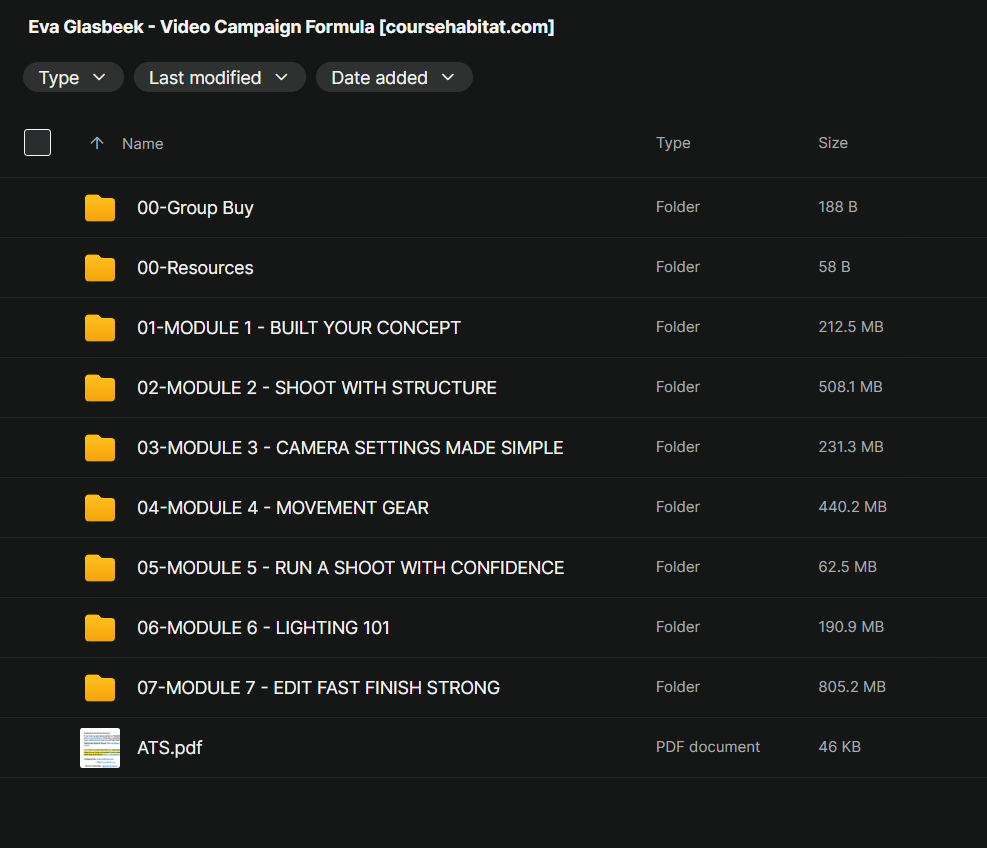Select the 00-Group Buy folder name
This screenshot has width=987, height=848.
[x=195, y=208]
